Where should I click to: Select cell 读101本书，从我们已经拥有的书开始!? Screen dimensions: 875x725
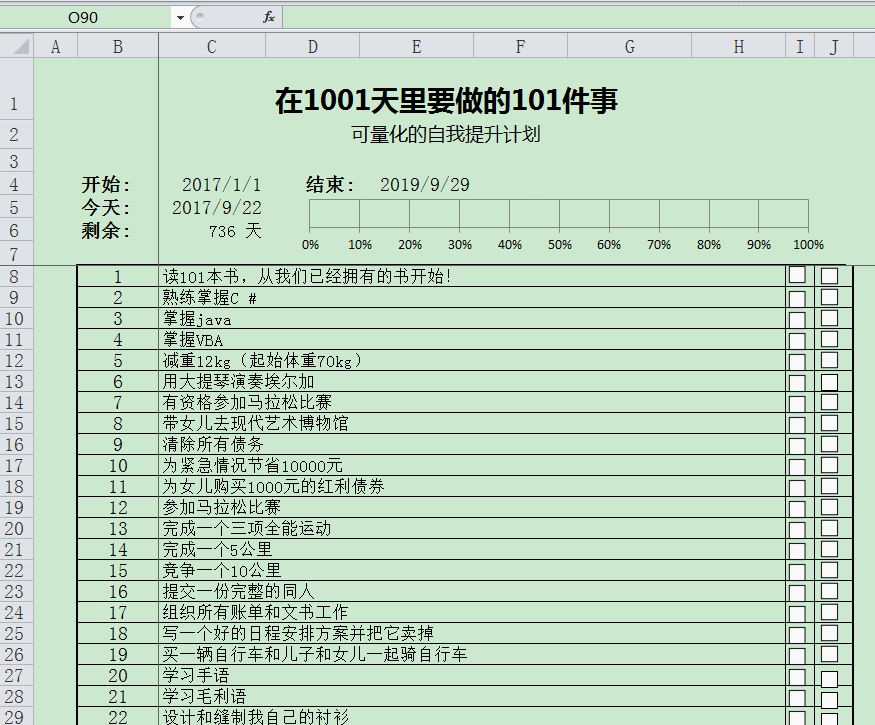tap(472, 276)
